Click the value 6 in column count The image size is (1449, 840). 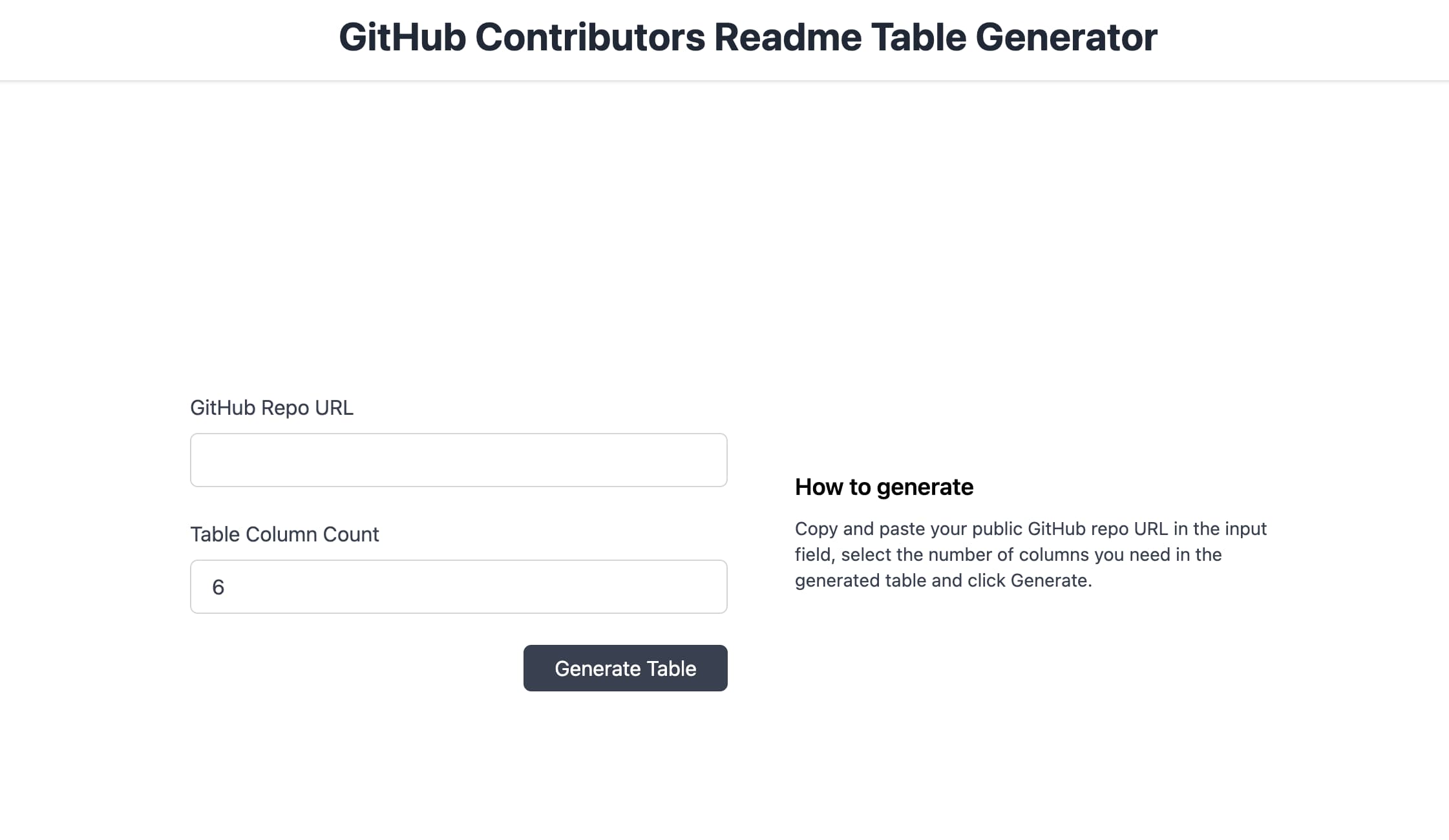(x=219, y=586)
